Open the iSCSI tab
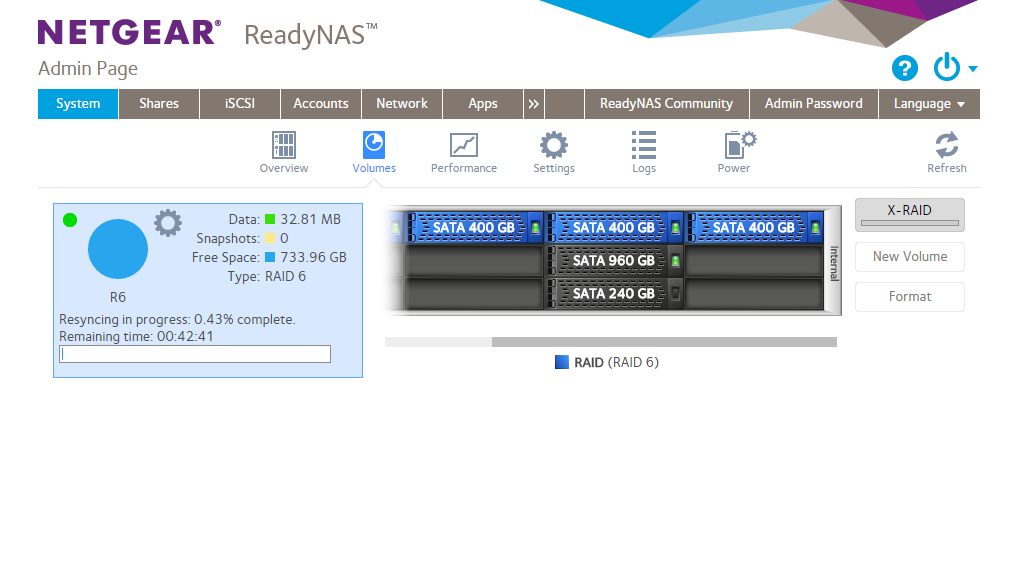 point(240,104)
